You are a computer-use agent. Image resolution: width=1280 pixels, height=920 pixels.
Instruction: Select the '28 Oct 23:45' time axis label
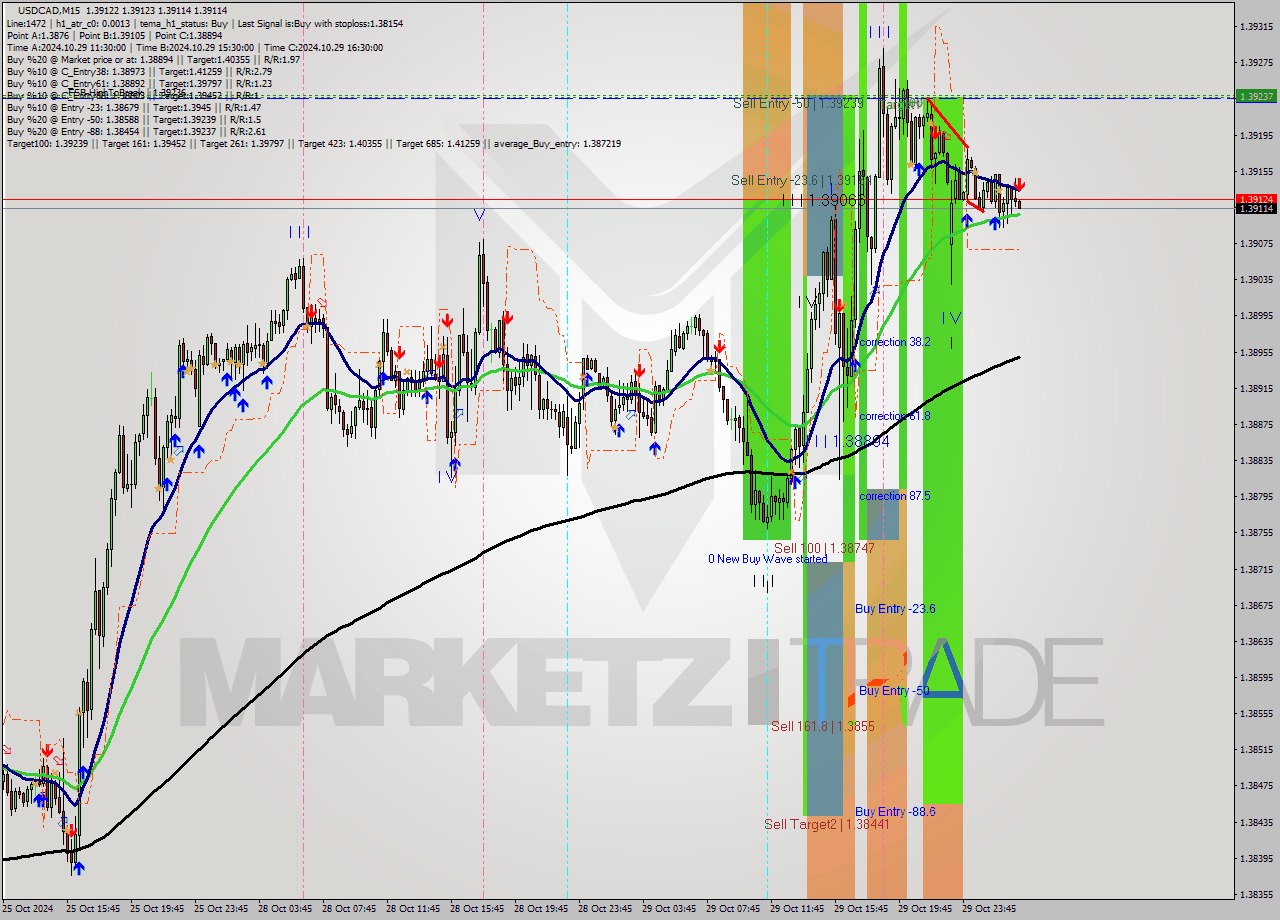606,909
